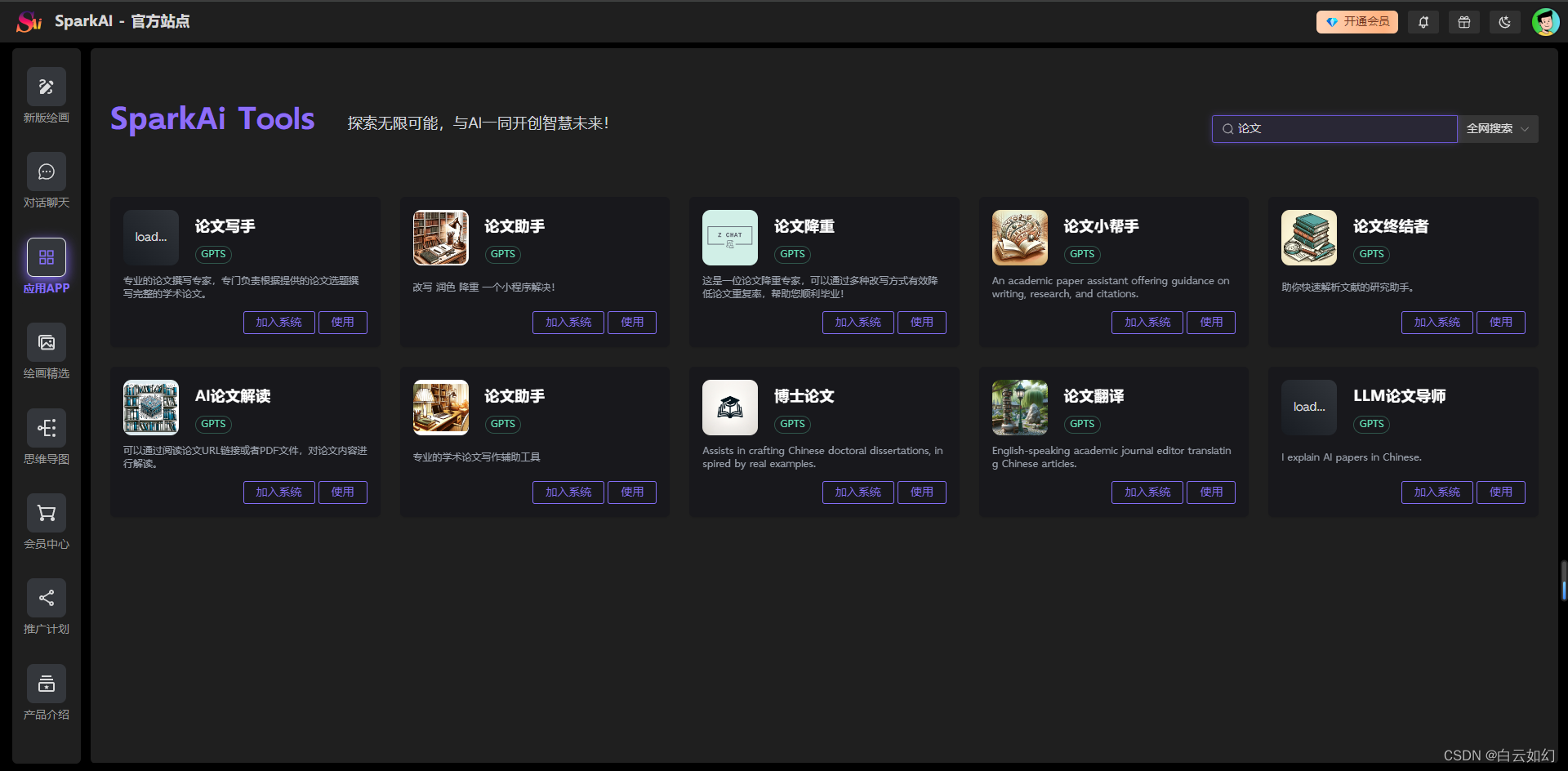Open 产品介绍 sidebar icon
The width and height of the screenshot is (1568, 771).
[47, 684]
